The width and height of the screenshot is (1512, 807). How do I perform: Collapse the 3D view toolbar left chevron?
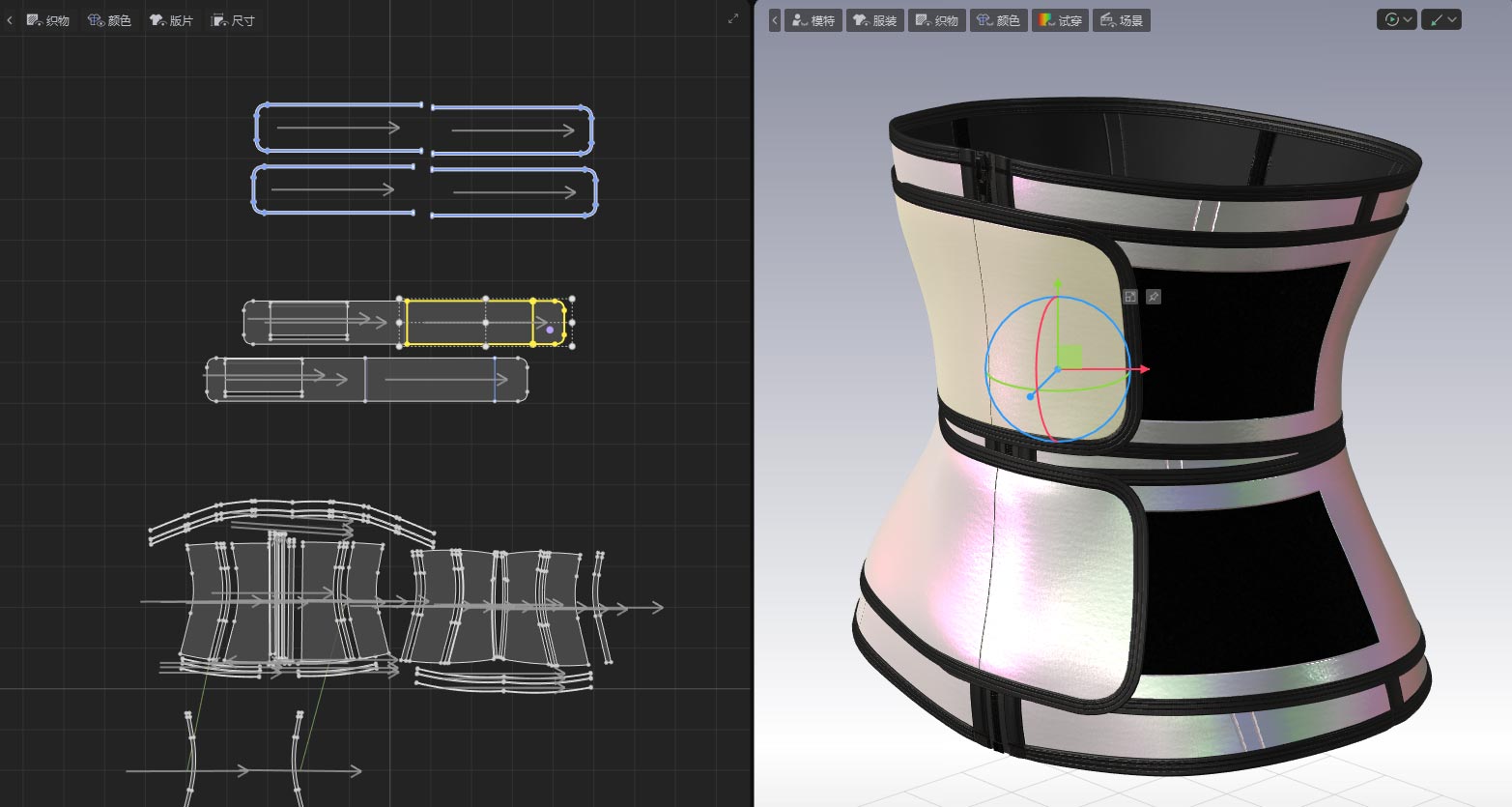(x=774, y=20)
